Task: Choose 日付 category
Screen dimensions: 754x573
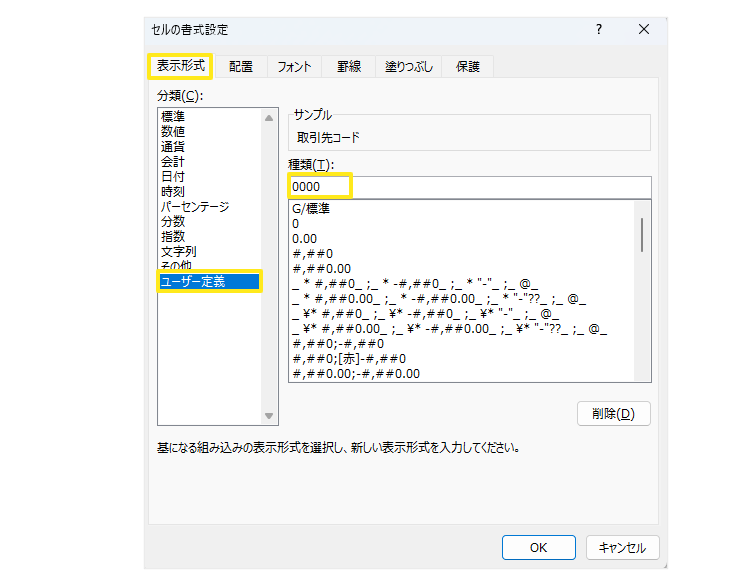Action: (173, 176)
